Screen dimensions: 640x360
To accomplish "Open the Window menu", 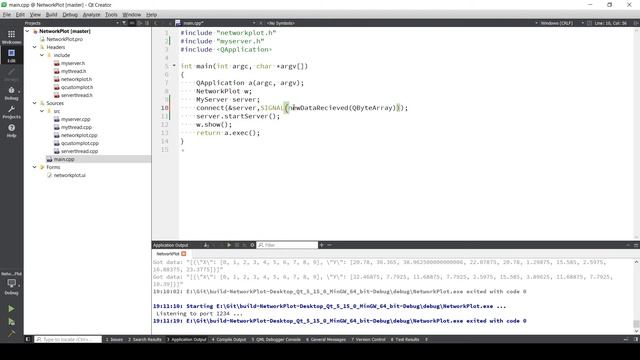I will pos(131,15).
